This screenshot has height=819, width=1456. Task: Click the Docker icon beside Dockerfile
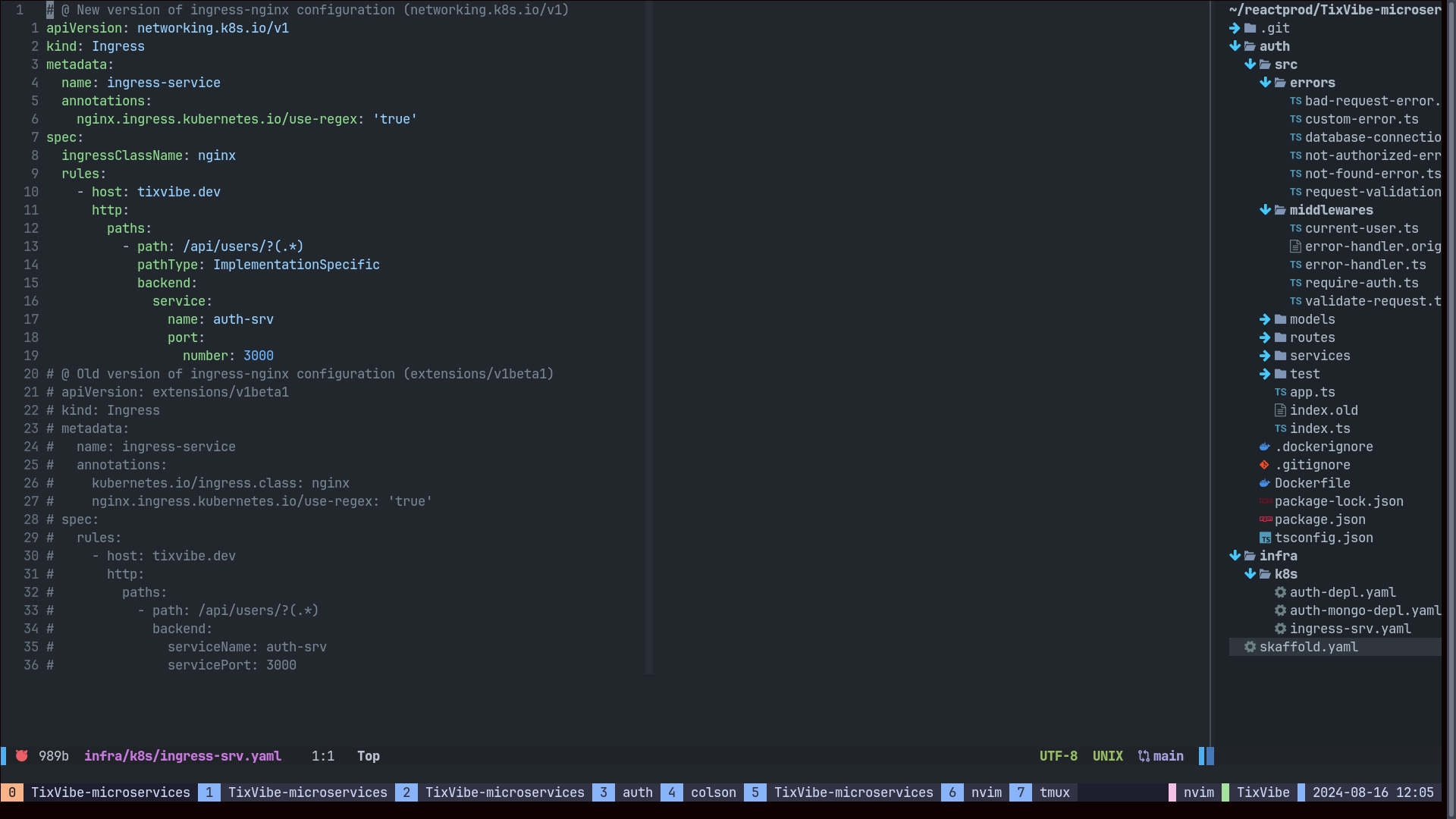click(x=1264, y=483)
